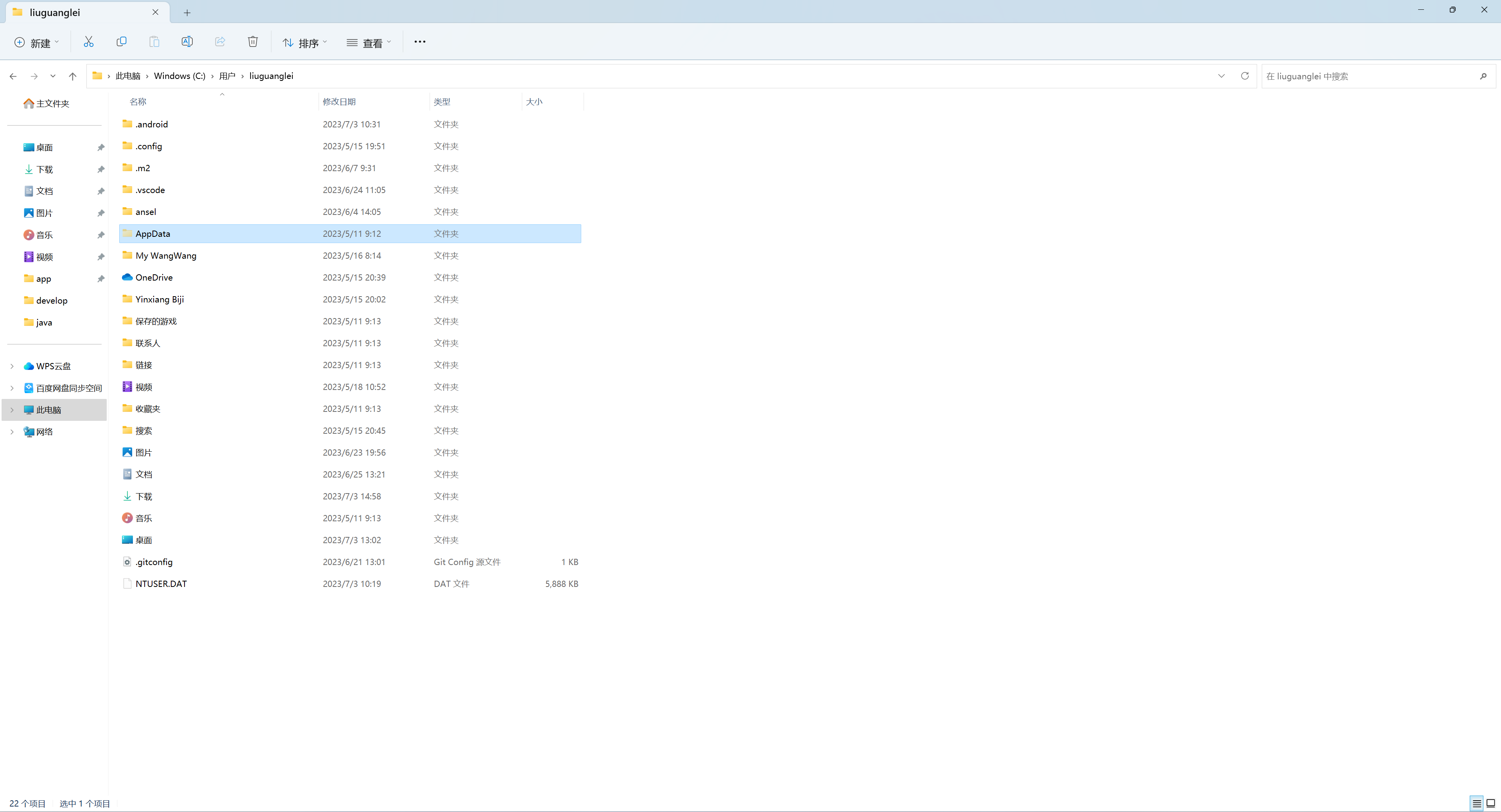
Task: Expand 百度网盘同步空间 tree node
Action: (12, 388)
